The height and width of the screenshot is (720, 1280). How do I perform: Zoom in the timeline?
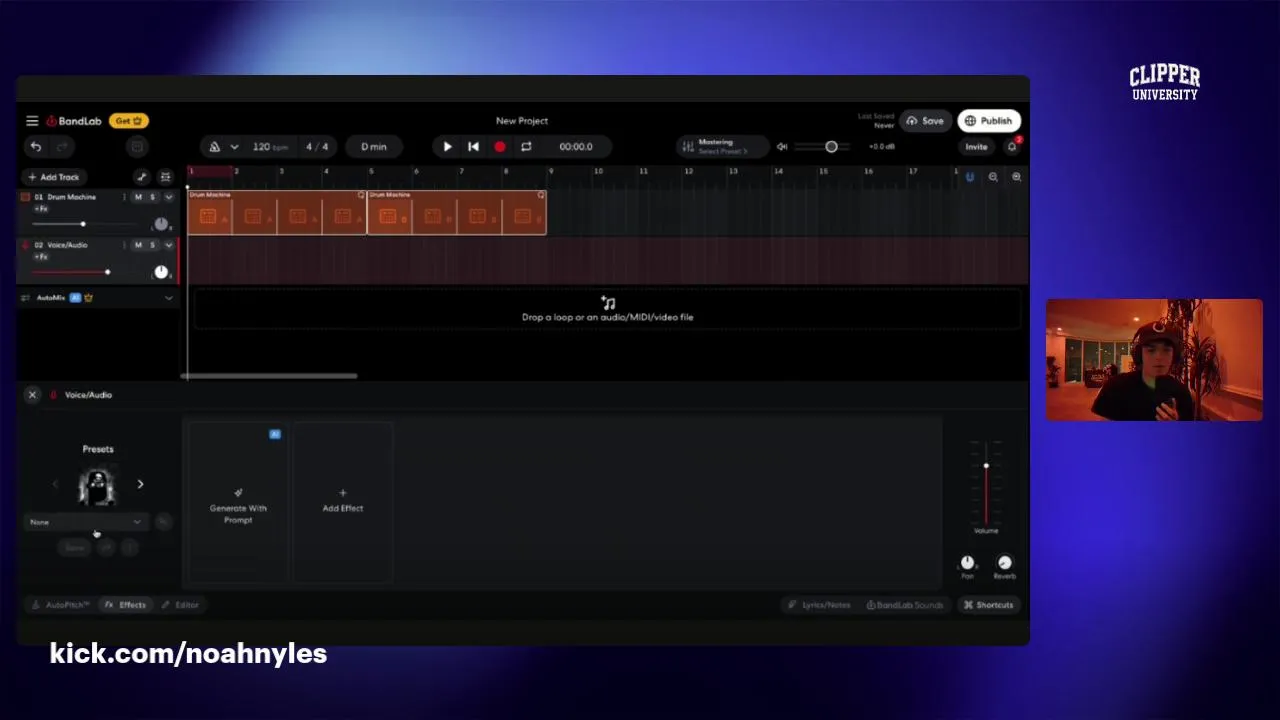click(1016, 177)
